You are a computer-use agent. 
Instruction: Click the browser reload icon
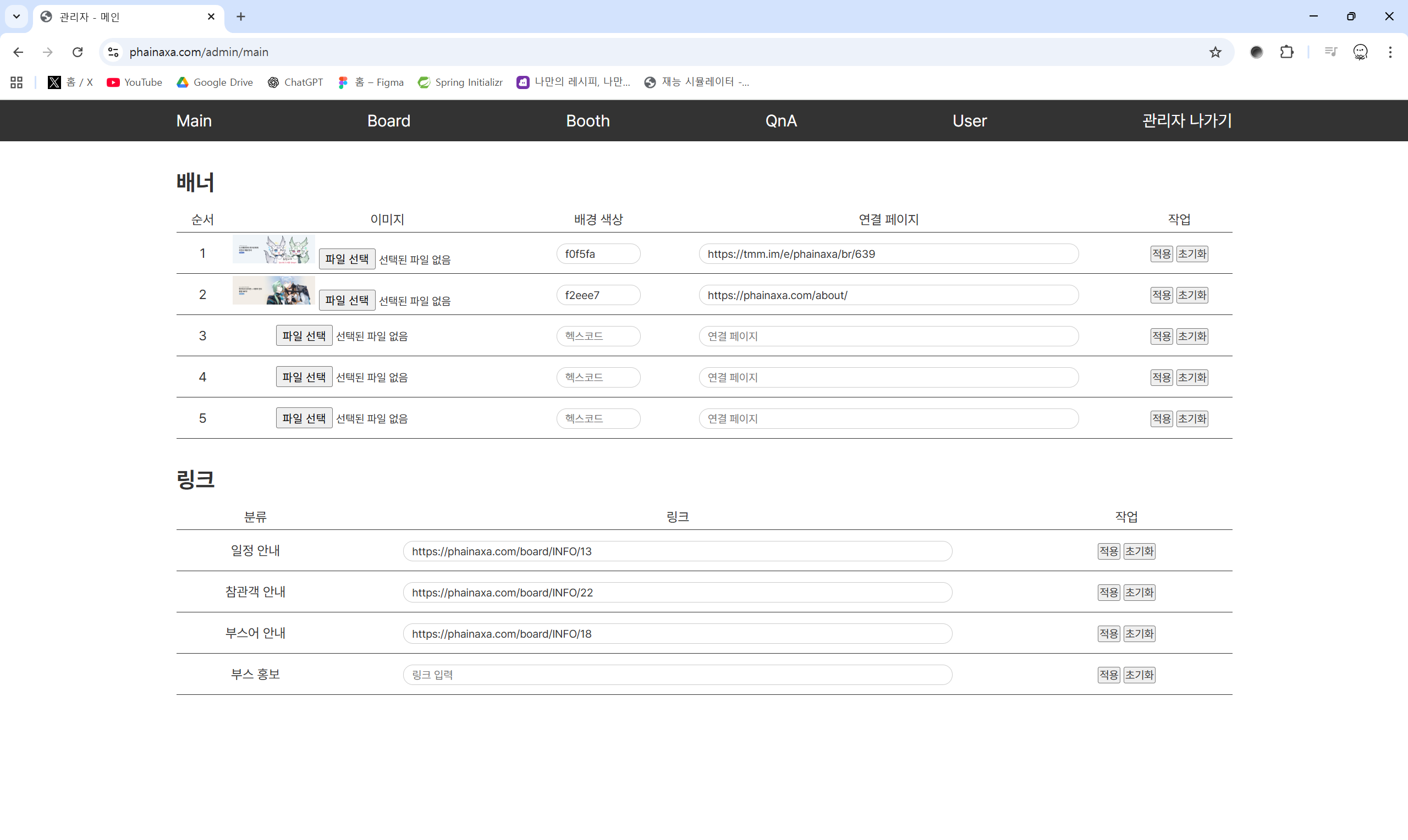pos(78,52)
